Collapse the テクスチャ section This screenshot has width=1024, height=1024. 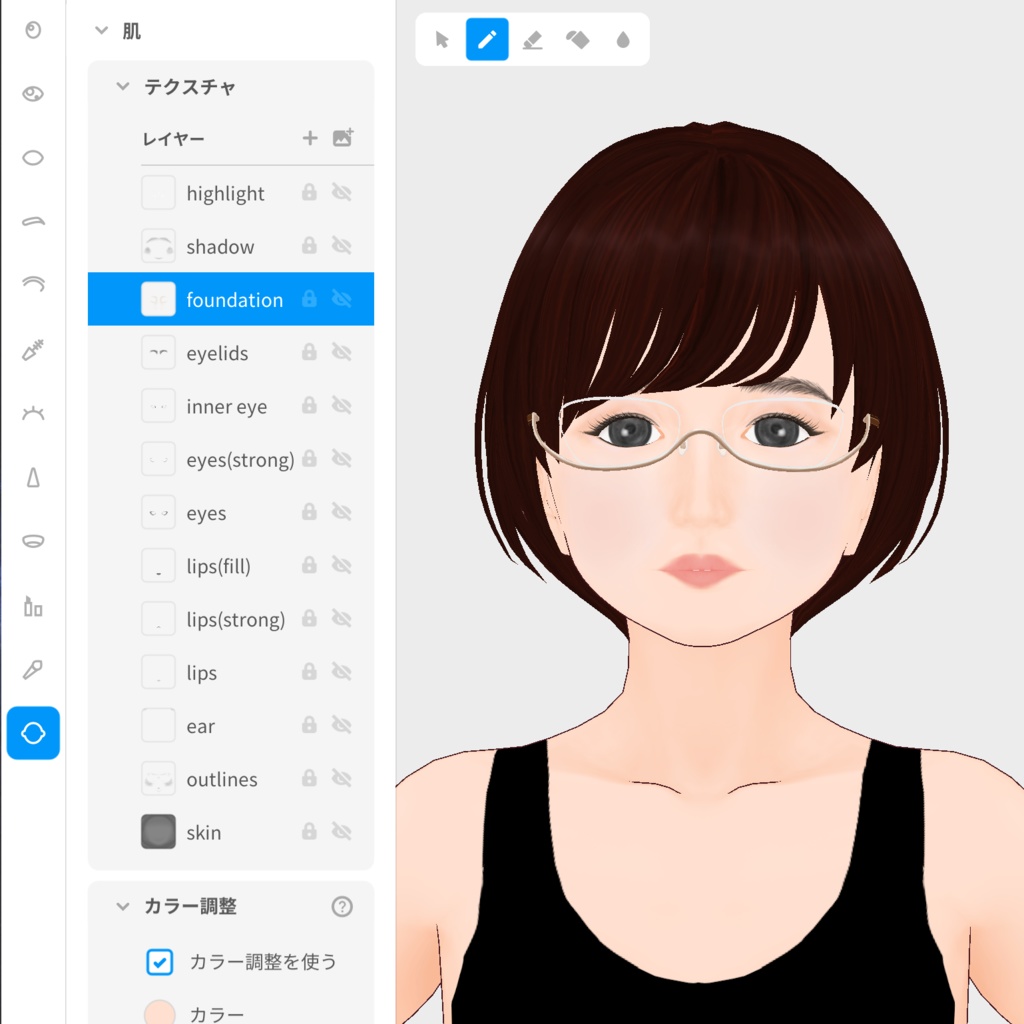(x=122, y=87)
